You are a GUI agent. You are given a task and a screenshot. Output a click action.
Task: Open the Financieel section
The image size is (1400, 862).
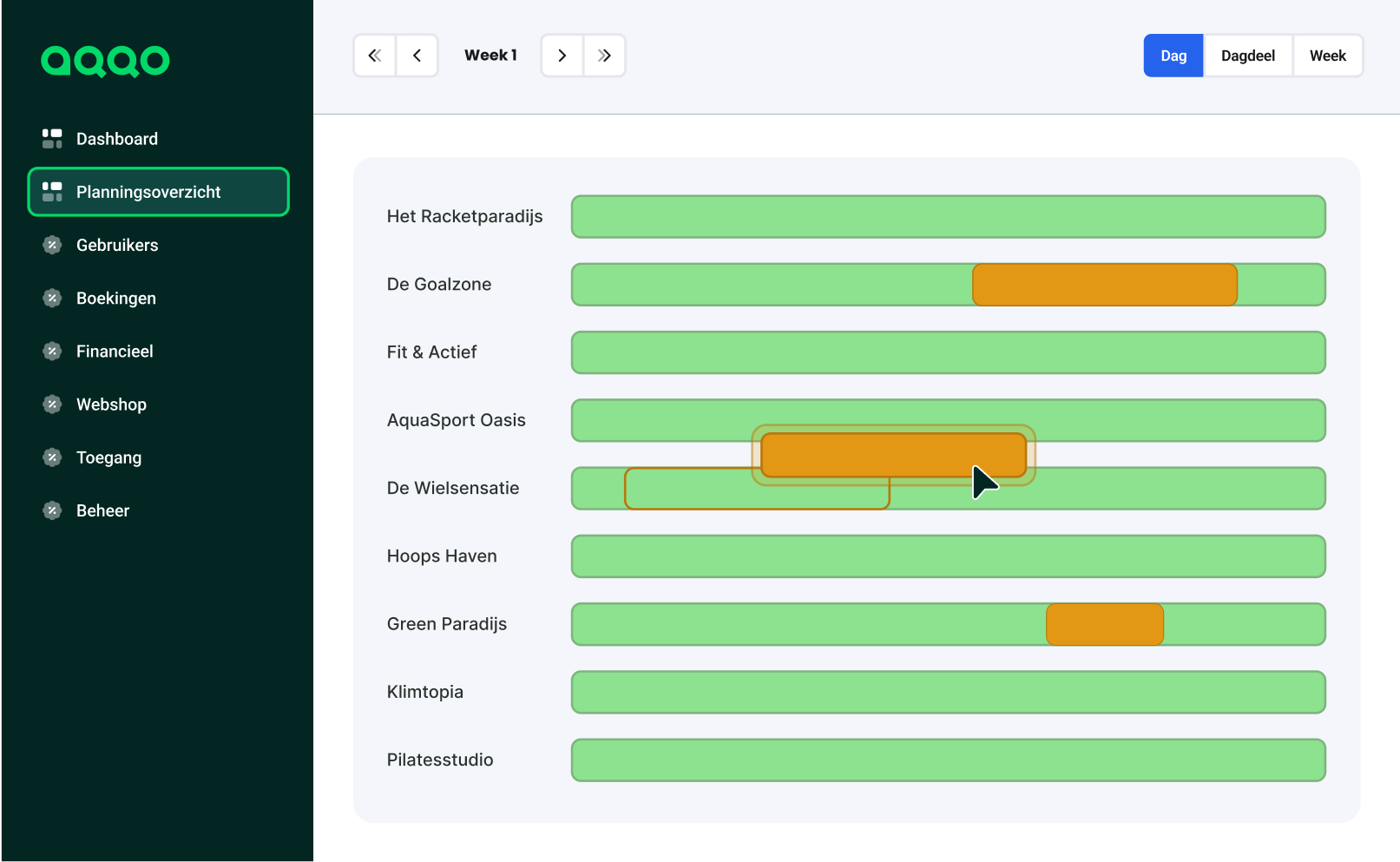[114, 351]
